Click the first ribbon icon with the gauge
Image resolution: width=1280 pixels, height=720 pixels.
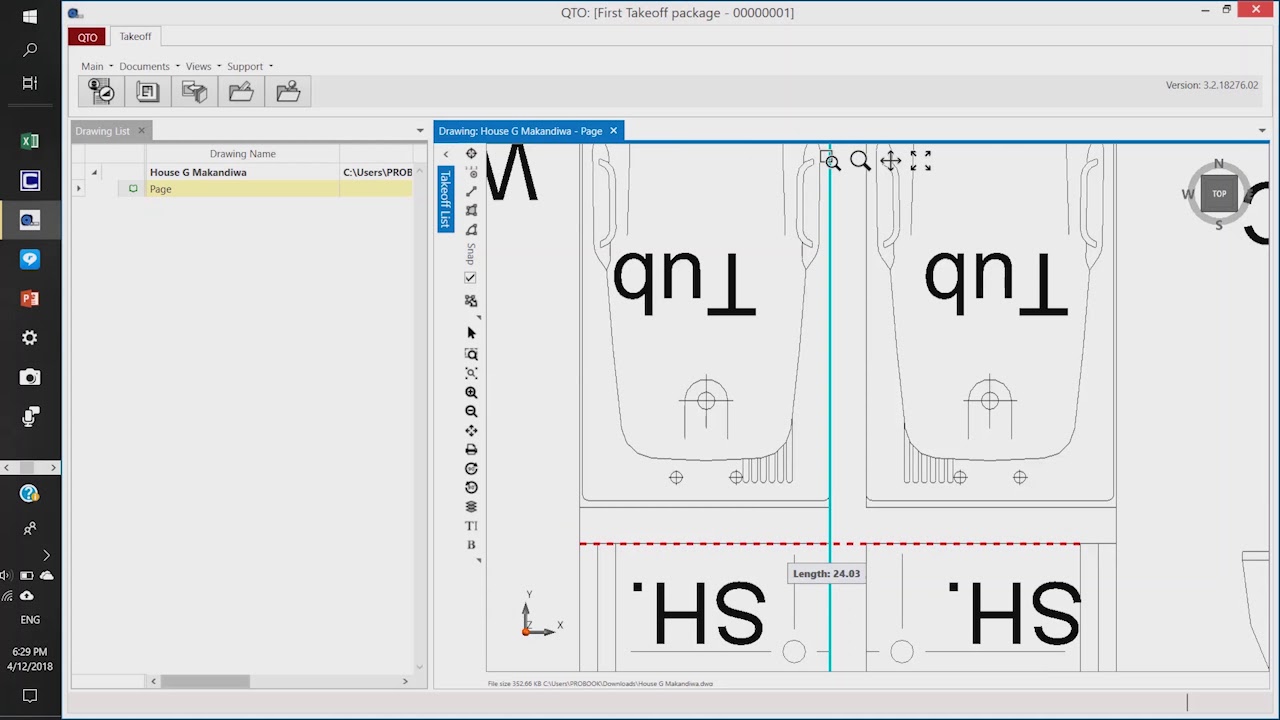(102, 92)
